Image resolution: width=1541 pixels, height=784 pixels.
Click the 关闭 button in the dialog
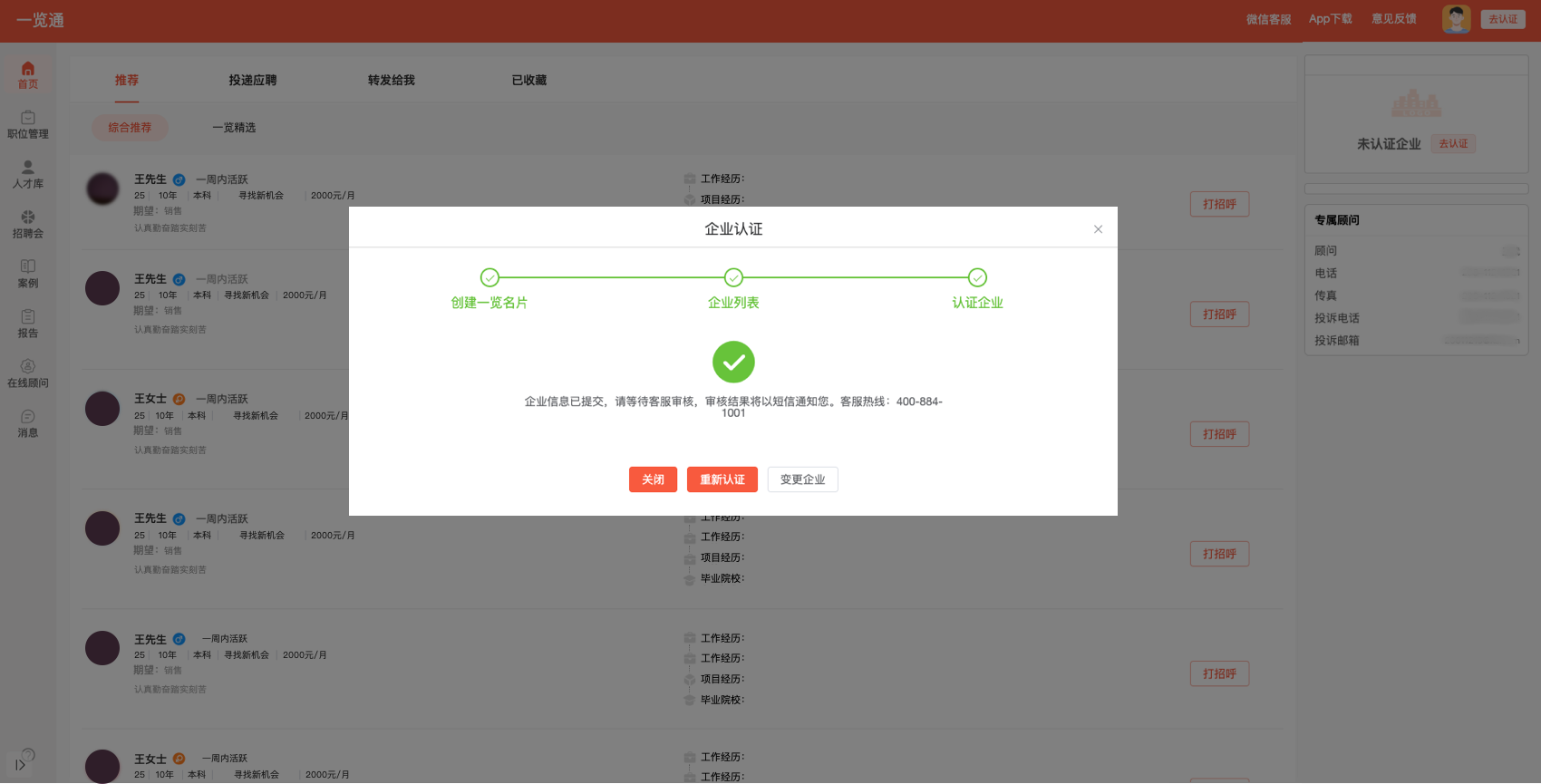pos(653,479)
